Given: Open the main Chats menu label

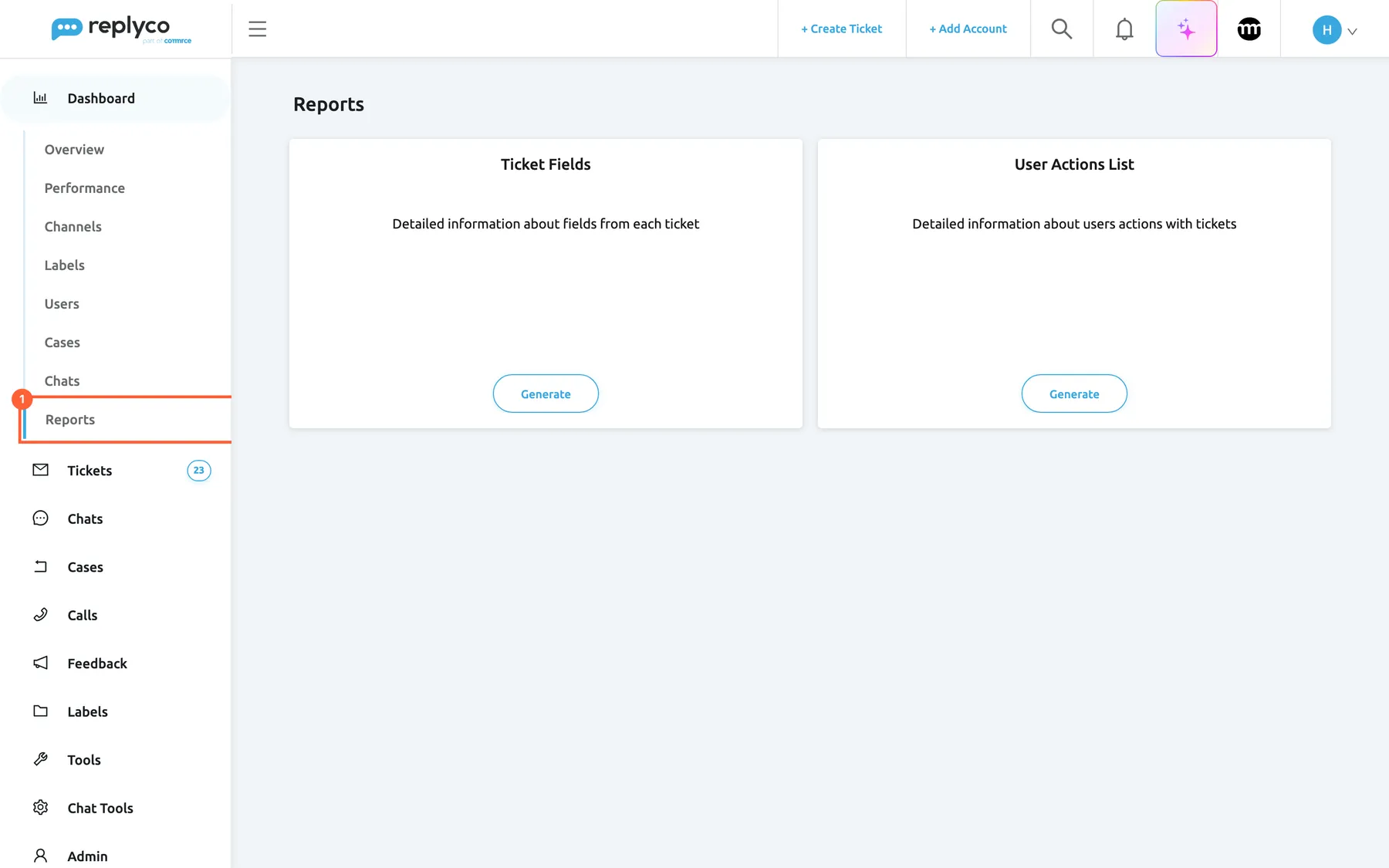Looking at the screenshot, I should [85, 518].
